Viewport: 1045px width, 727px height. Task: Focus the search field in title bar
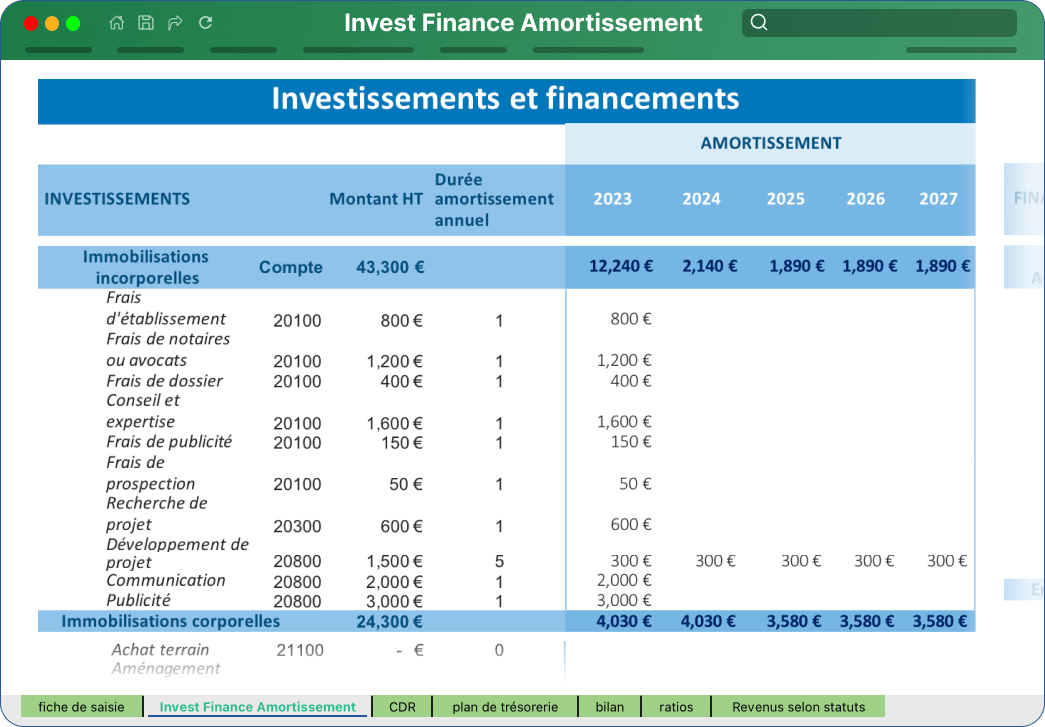point(879,23)
